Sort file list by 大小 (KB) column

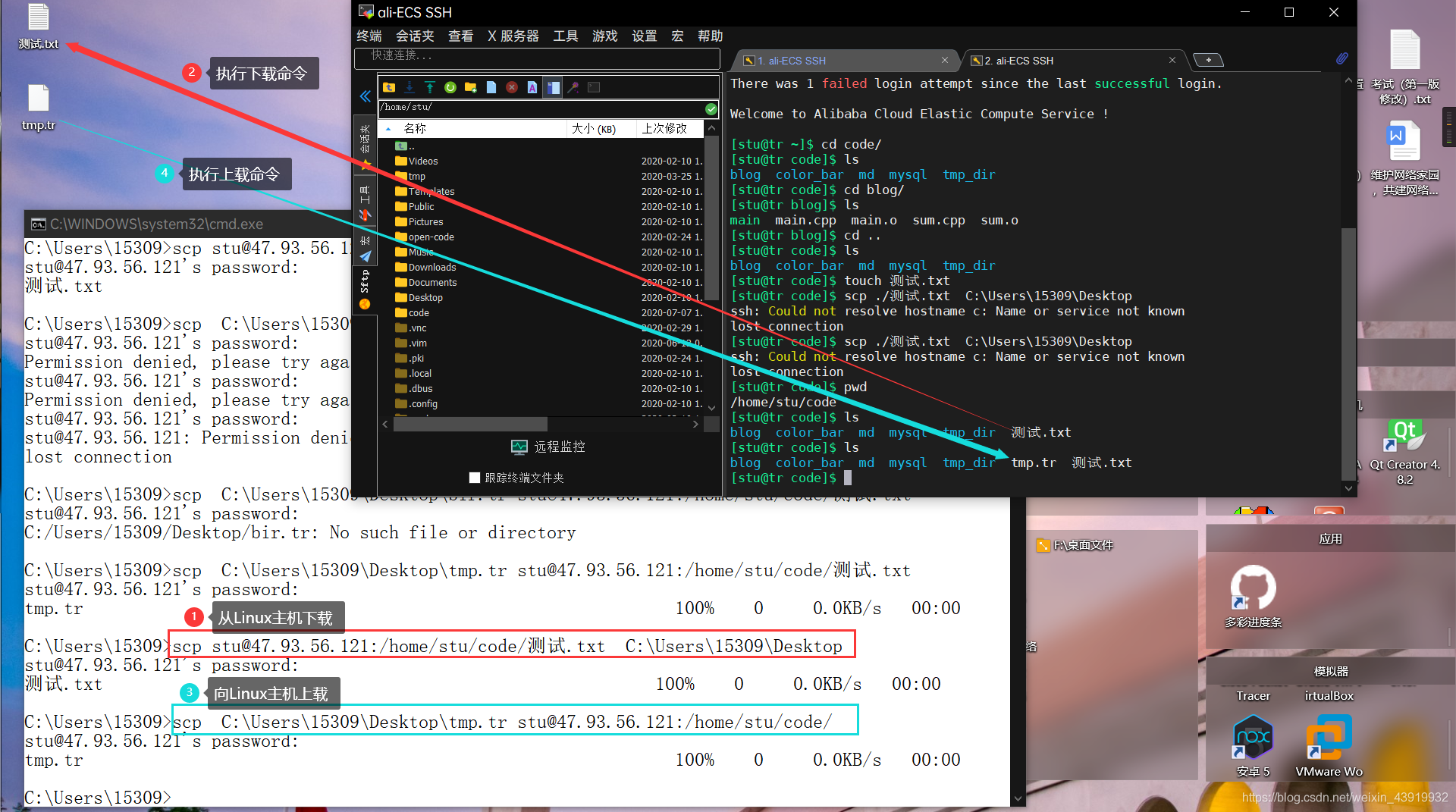click(601, 129)
